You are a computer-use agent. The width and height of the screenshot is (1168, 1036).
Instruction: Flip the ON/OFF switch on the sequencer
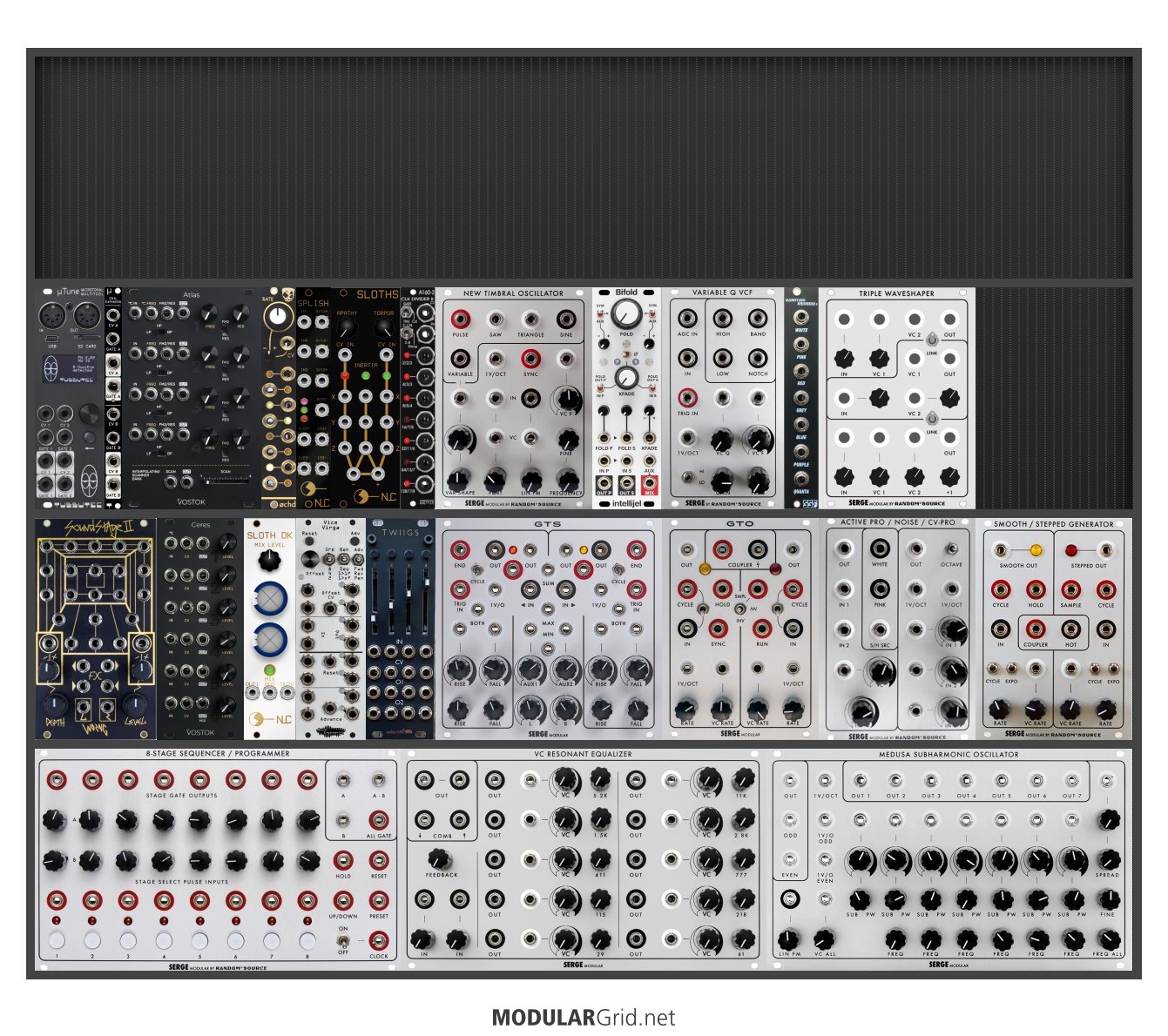pyautogui.click(x=343, y=940)
